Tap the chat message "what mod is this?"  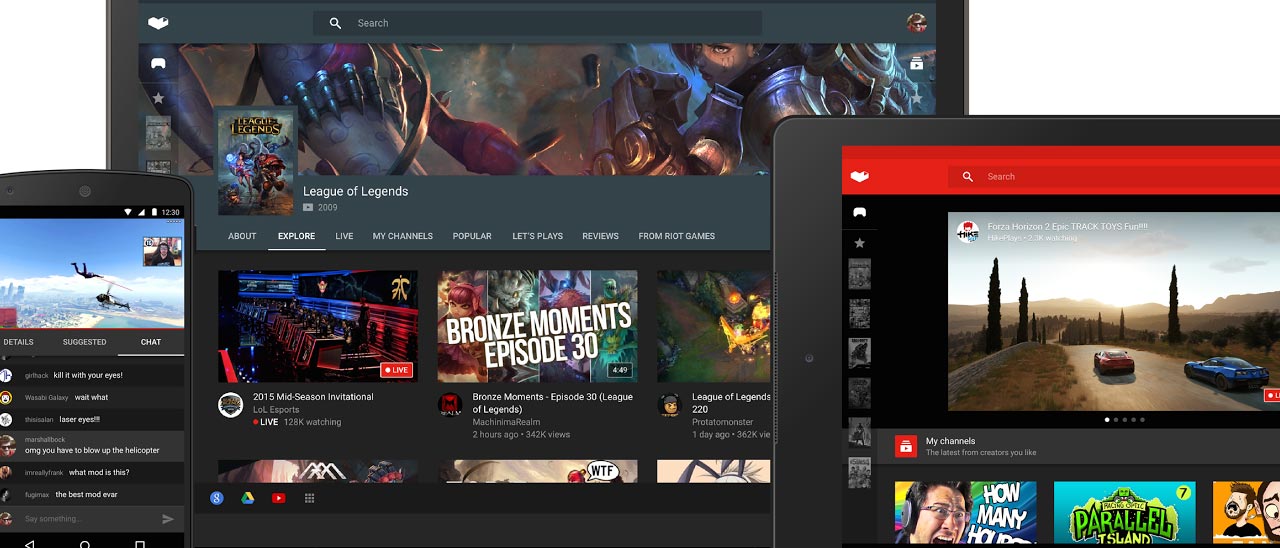point(98,472)
